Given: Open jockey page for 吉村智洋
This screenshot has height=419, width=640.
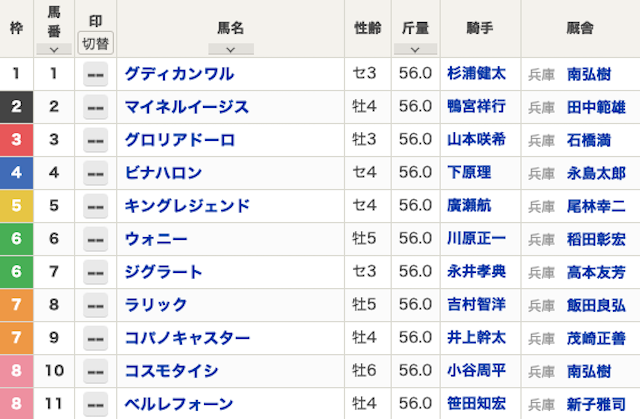Looking at the screenshot, I should pyautogui.click(x=476, y=304).
